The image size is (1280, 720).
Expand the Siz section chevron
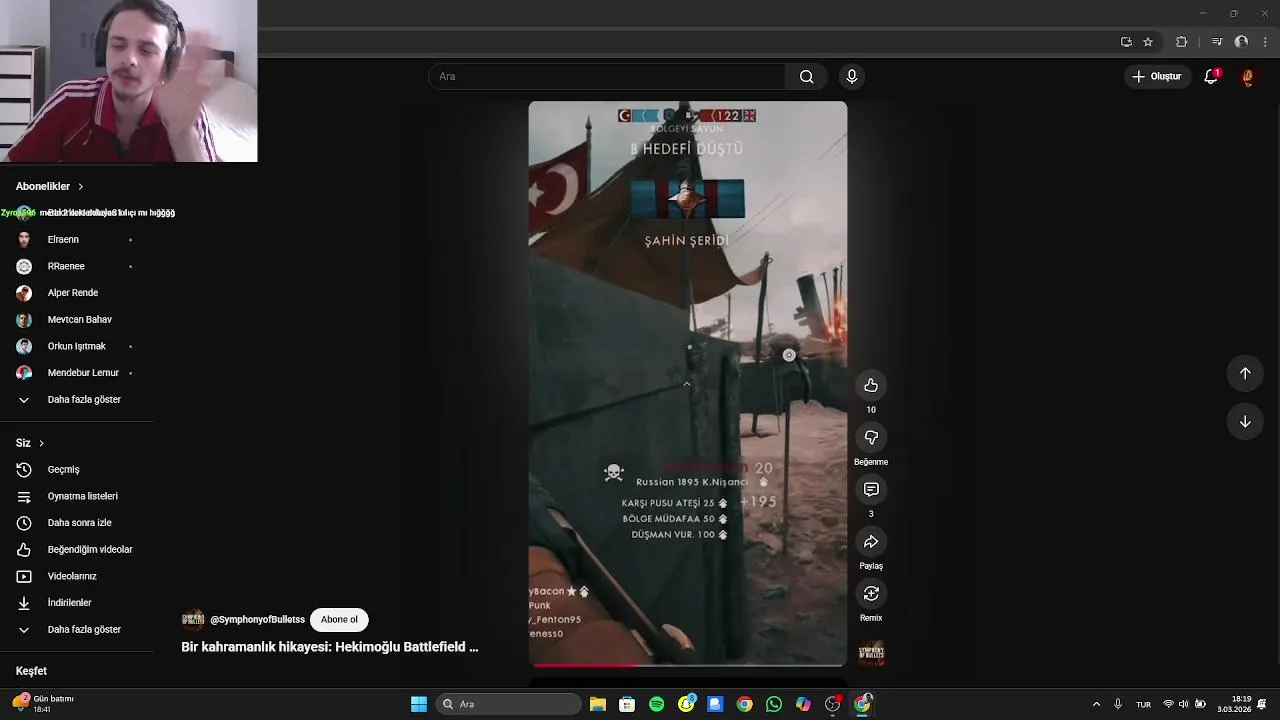(x=41, y=443)
